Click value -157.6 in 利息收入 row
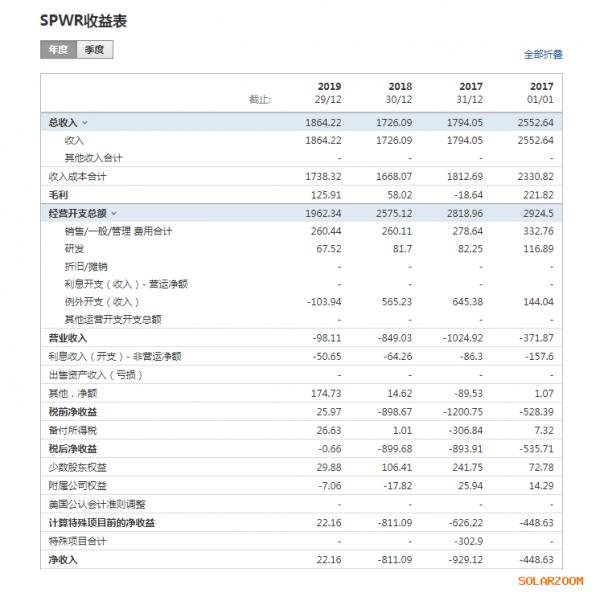 click(539, 357)
